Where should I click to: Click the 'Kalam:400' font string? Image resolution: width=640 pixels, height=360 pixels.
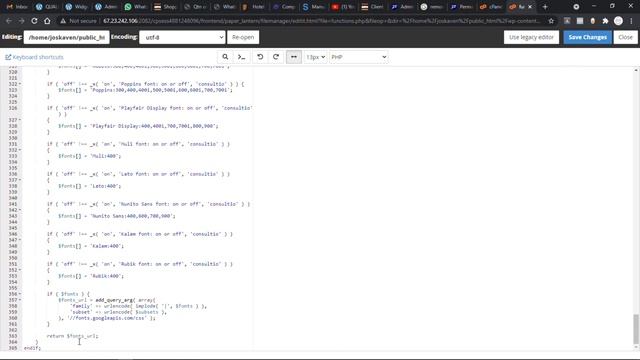pos(107,246)
